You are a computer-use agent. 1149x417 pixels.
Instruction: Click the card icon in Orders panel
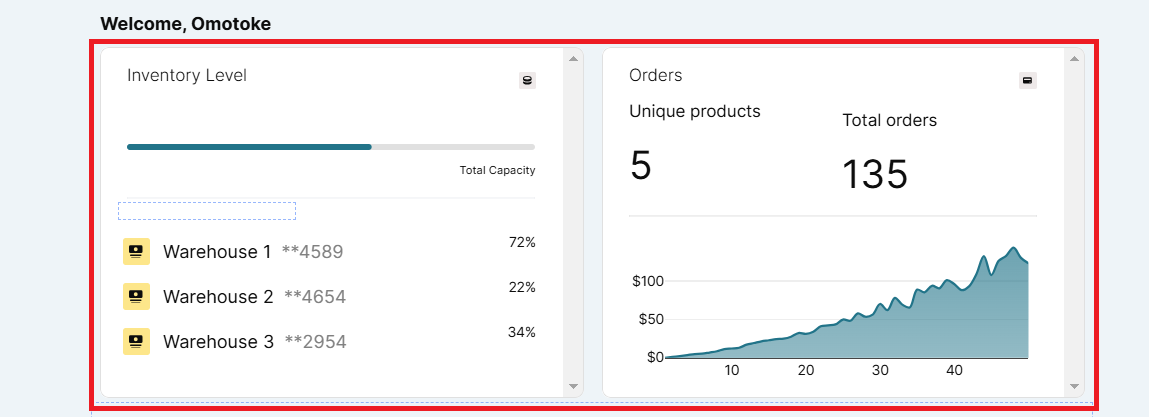(x=1027, y=81)
